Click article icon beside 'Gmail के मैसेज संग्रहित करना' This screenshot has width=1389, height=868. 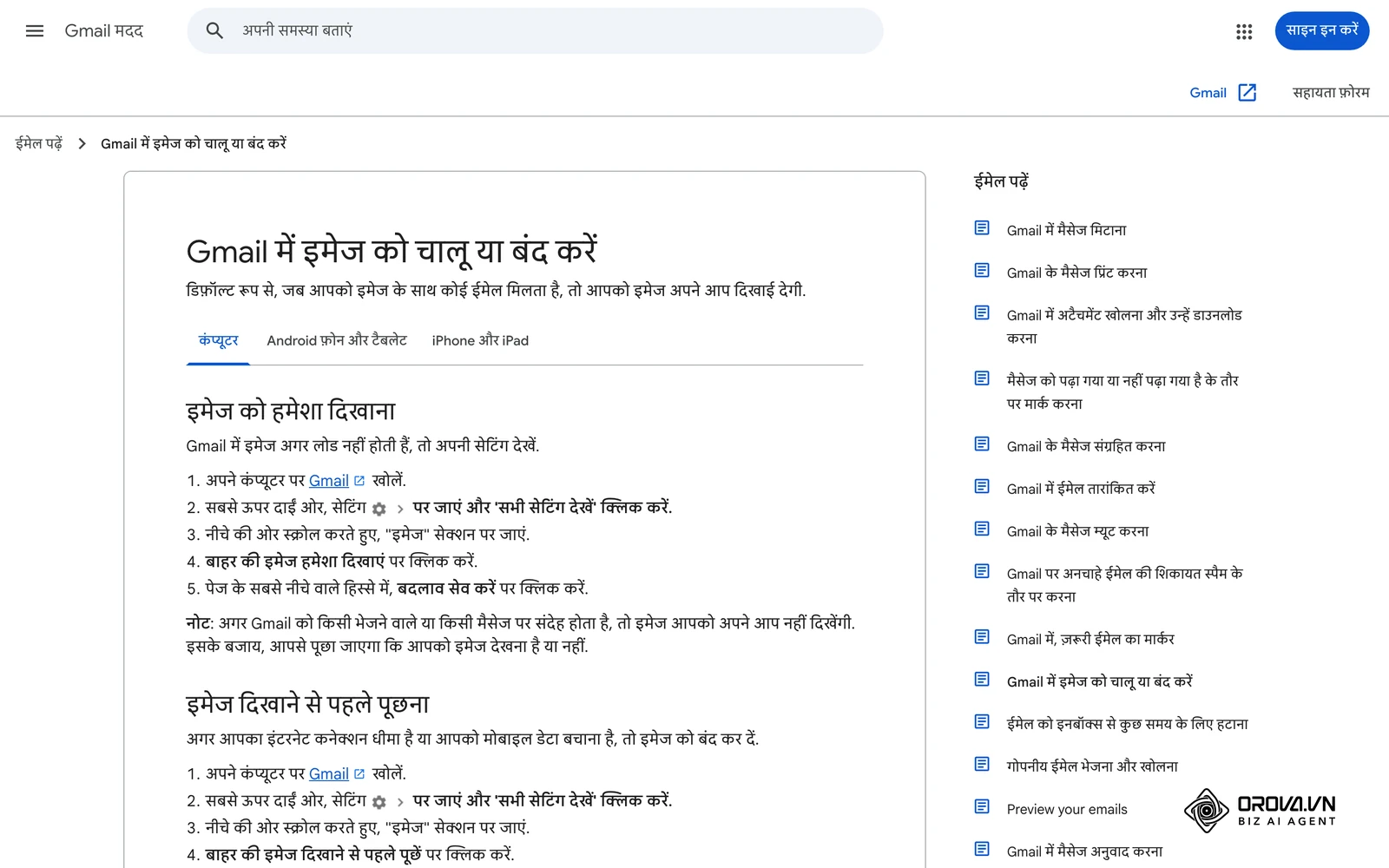tap(982, 444)
